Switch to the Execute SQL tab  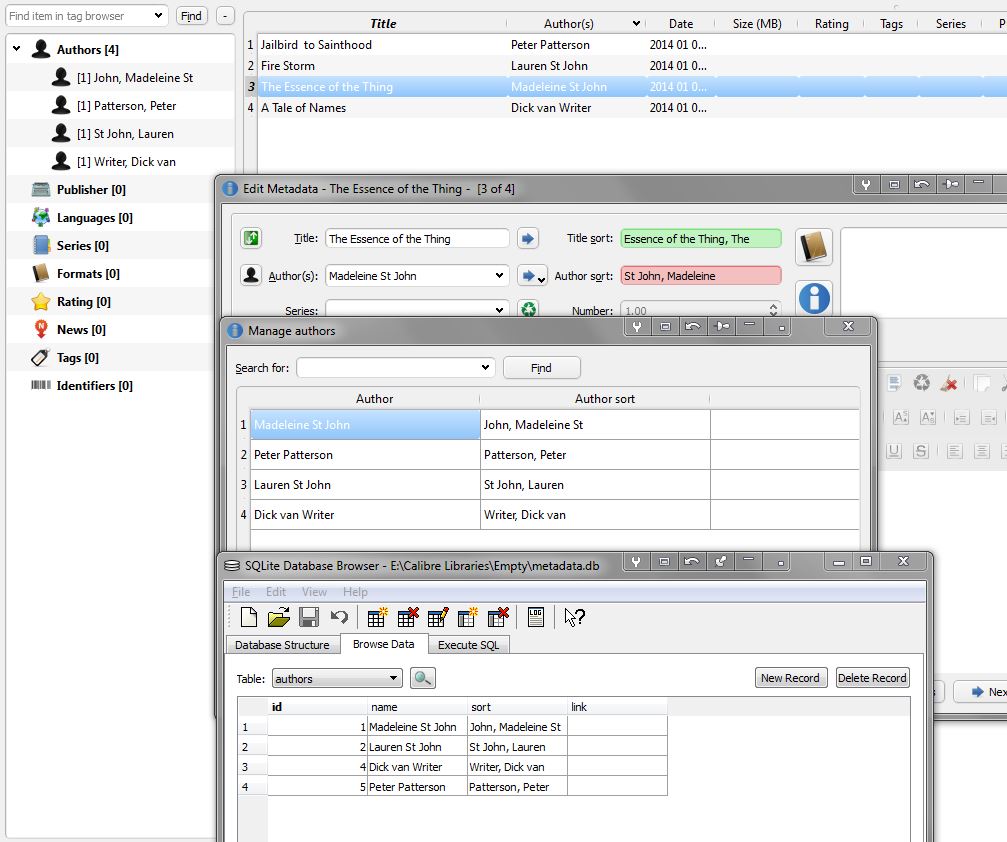coord(468,645)
